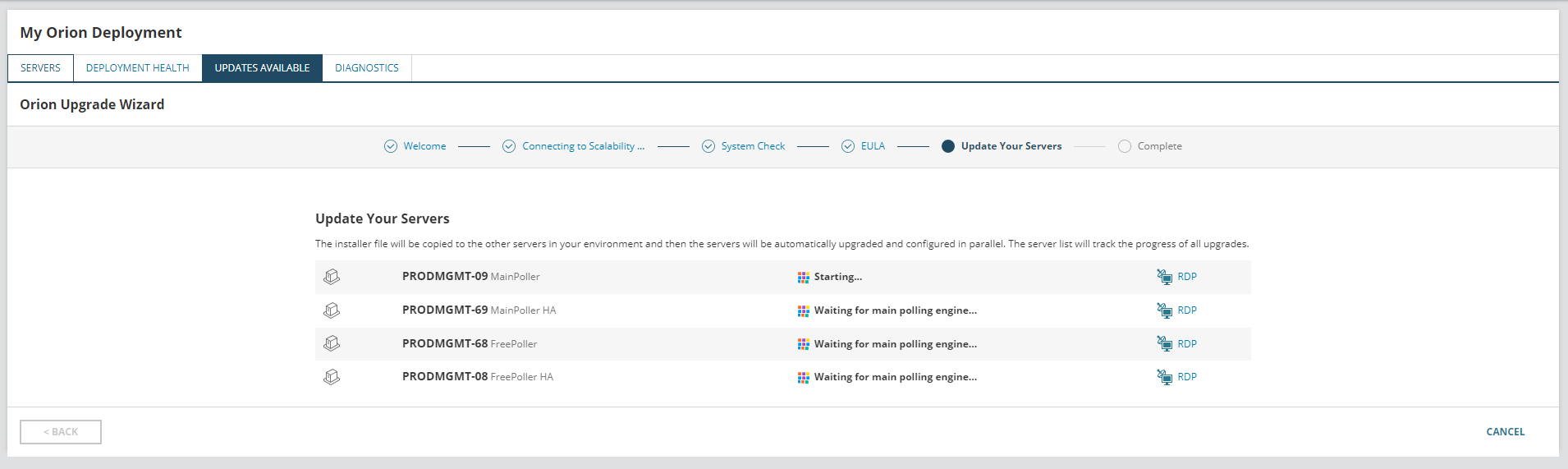
Task: Open RDP link for PRODMGMT-68
Action: point(1187,344)
